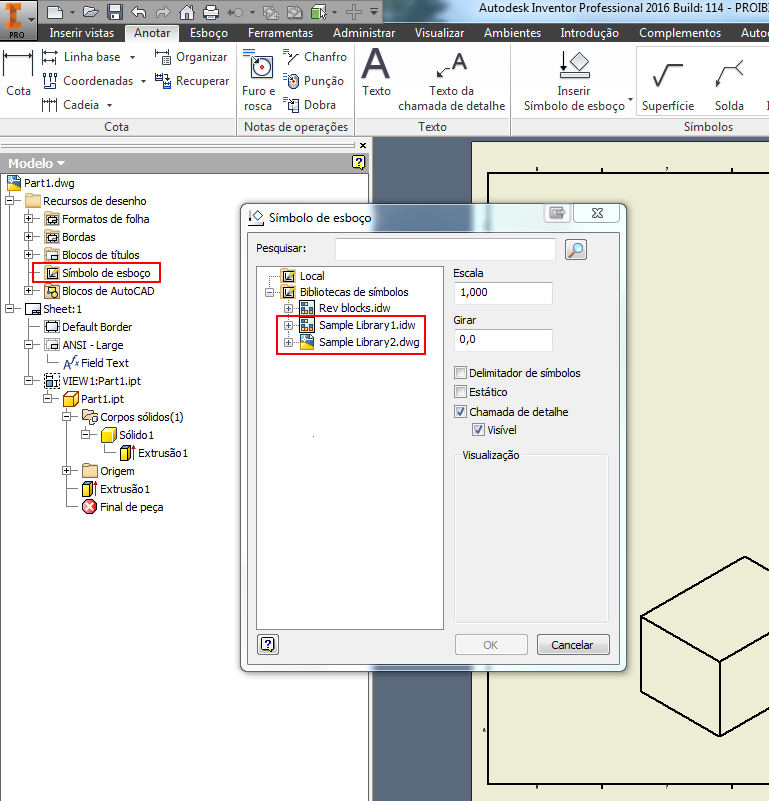Expand Rev blocks.idw library

coord(289,308)
